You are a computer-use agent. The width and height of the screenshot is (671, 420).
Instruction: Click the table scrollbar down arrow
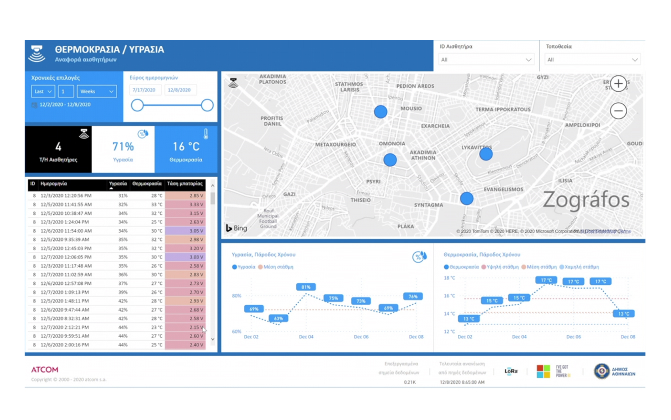(212, 339)
